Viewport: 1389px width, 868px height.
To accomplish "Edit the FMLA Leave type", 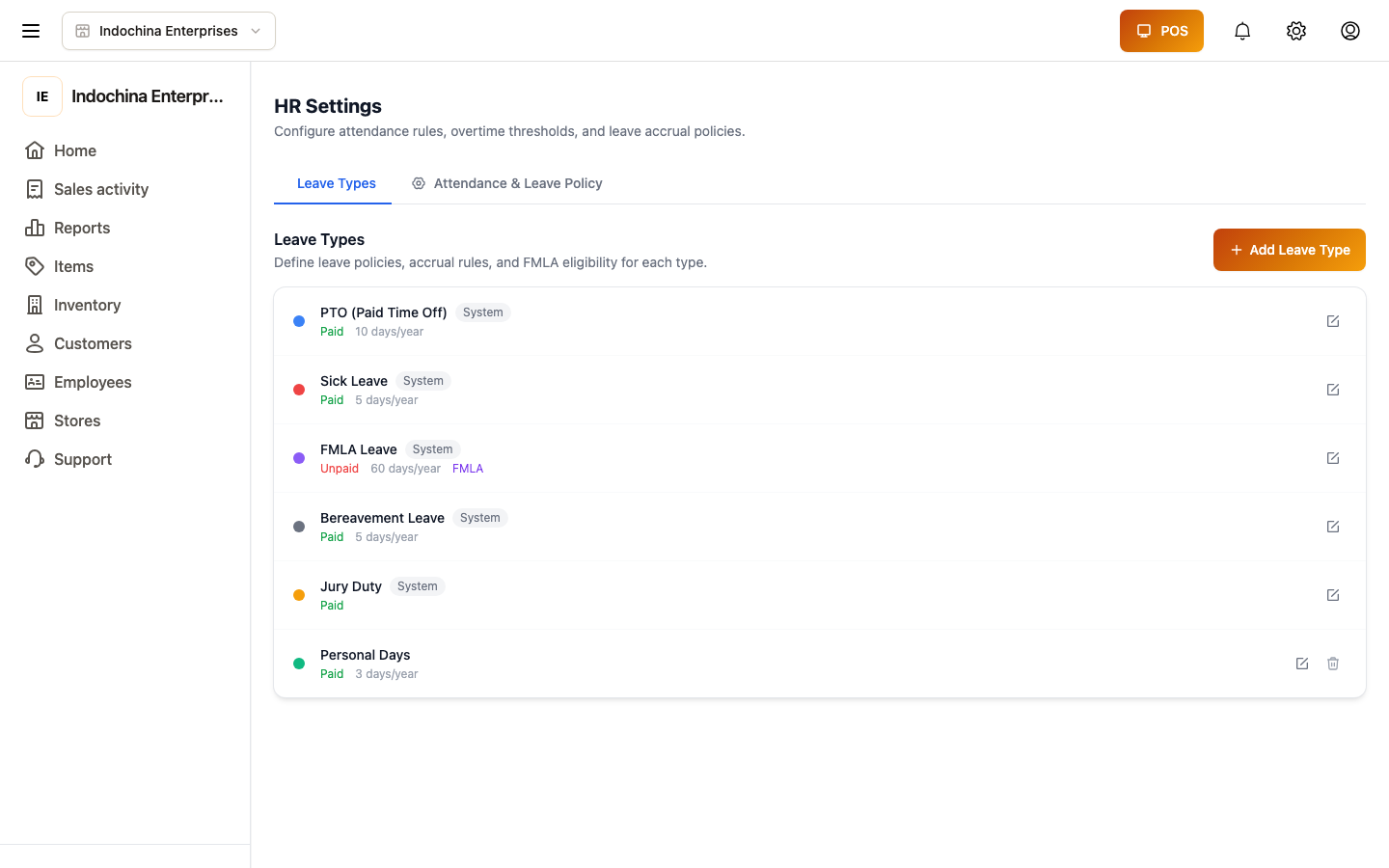I will tap(1333, 458).
